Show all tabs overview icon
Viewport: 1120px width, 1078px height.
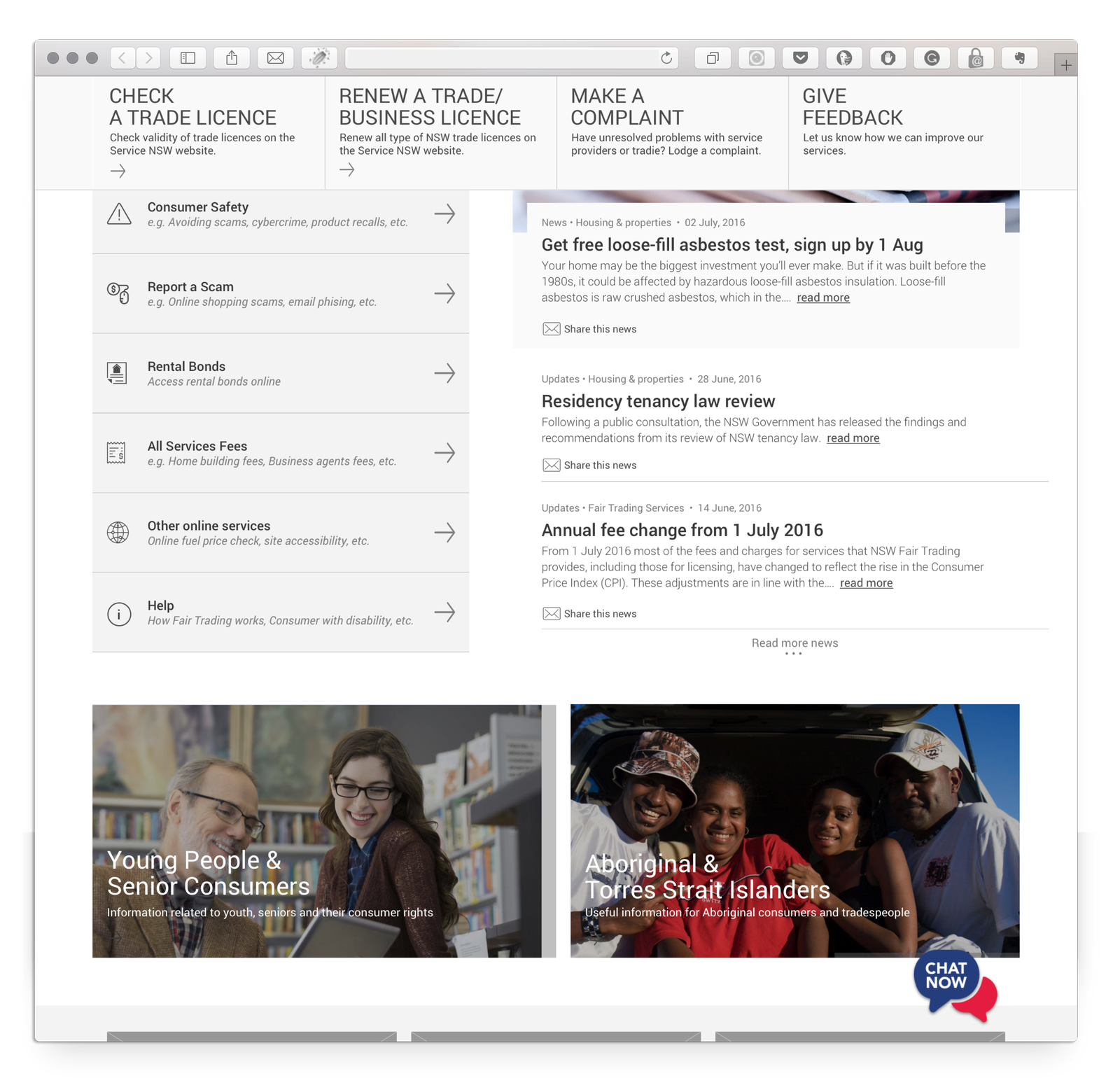(713, 57)
